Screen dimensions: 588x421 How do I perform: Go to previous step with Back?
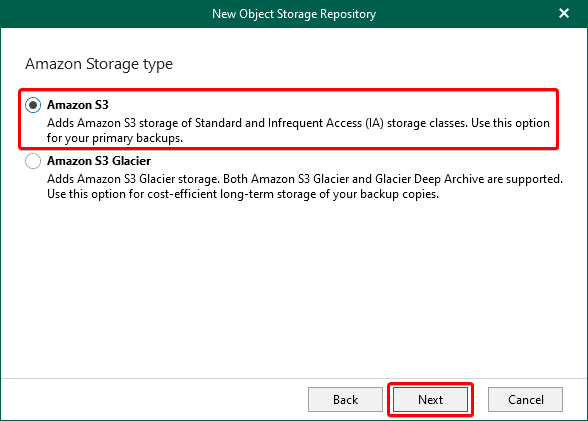345,400
